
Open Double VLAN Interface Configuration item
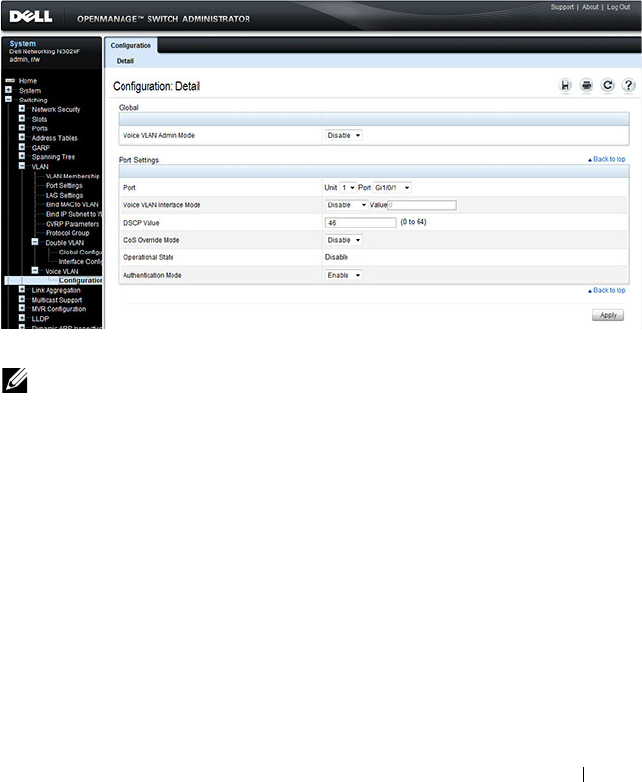pyautogui.click(x=80, y=262)
